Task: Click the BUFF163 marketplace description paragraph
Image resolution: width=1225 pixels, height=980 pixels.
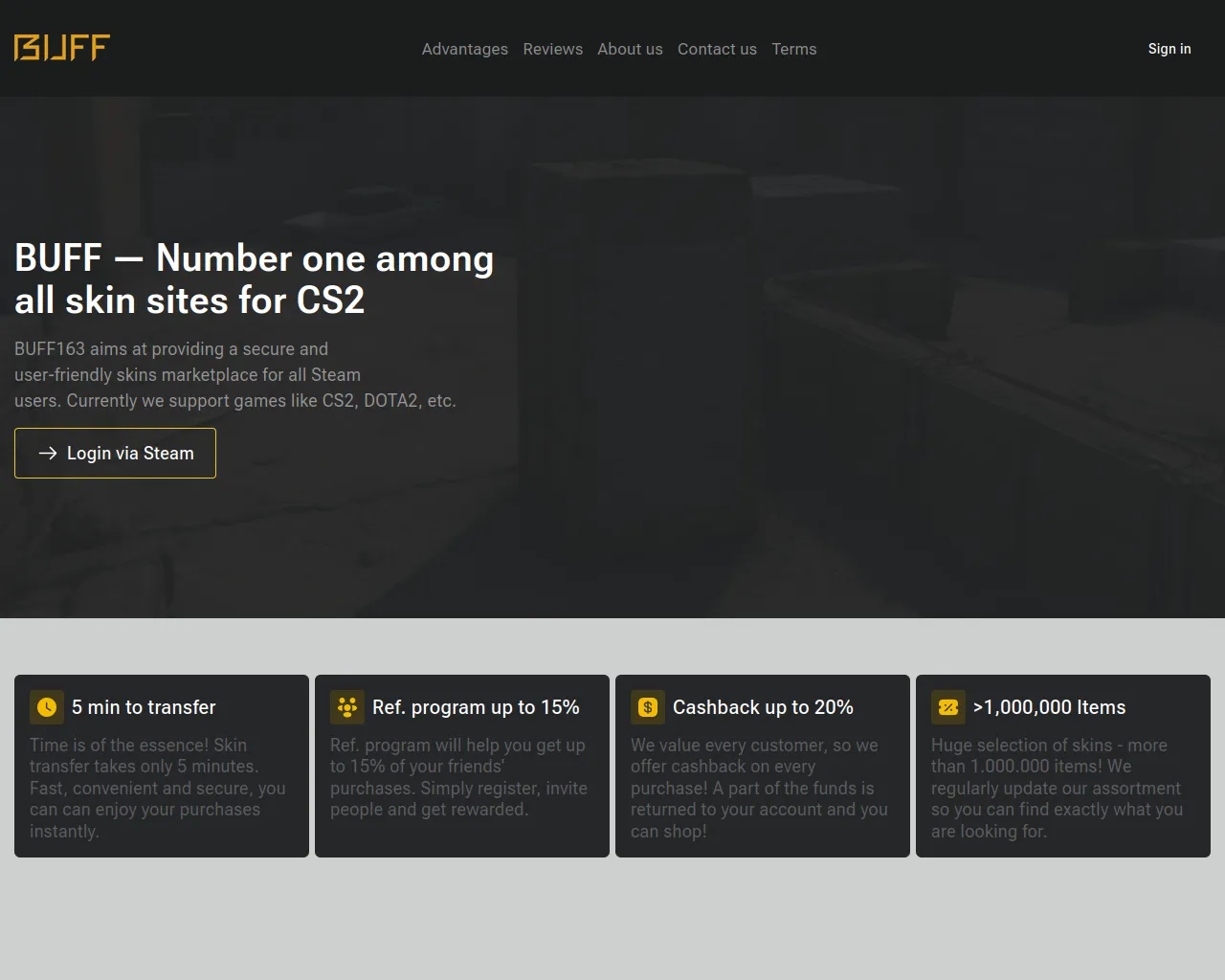Action: 234,375
